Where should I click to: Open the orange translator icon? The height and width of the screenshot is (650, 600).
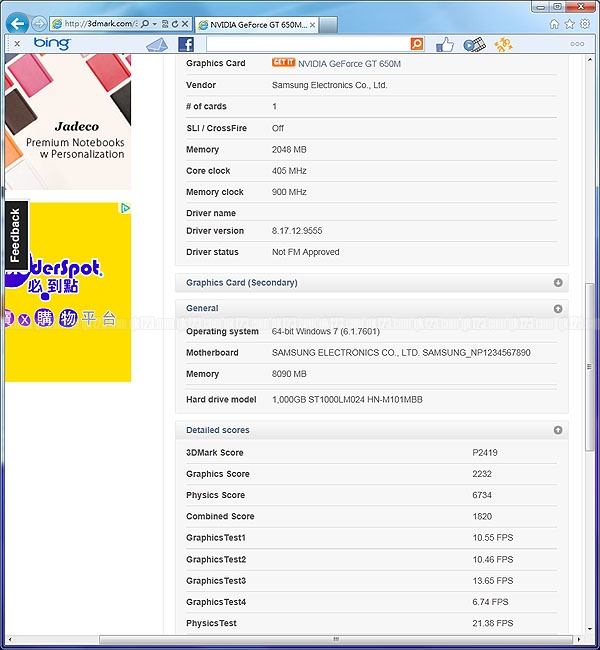click(x=503, y=44)
